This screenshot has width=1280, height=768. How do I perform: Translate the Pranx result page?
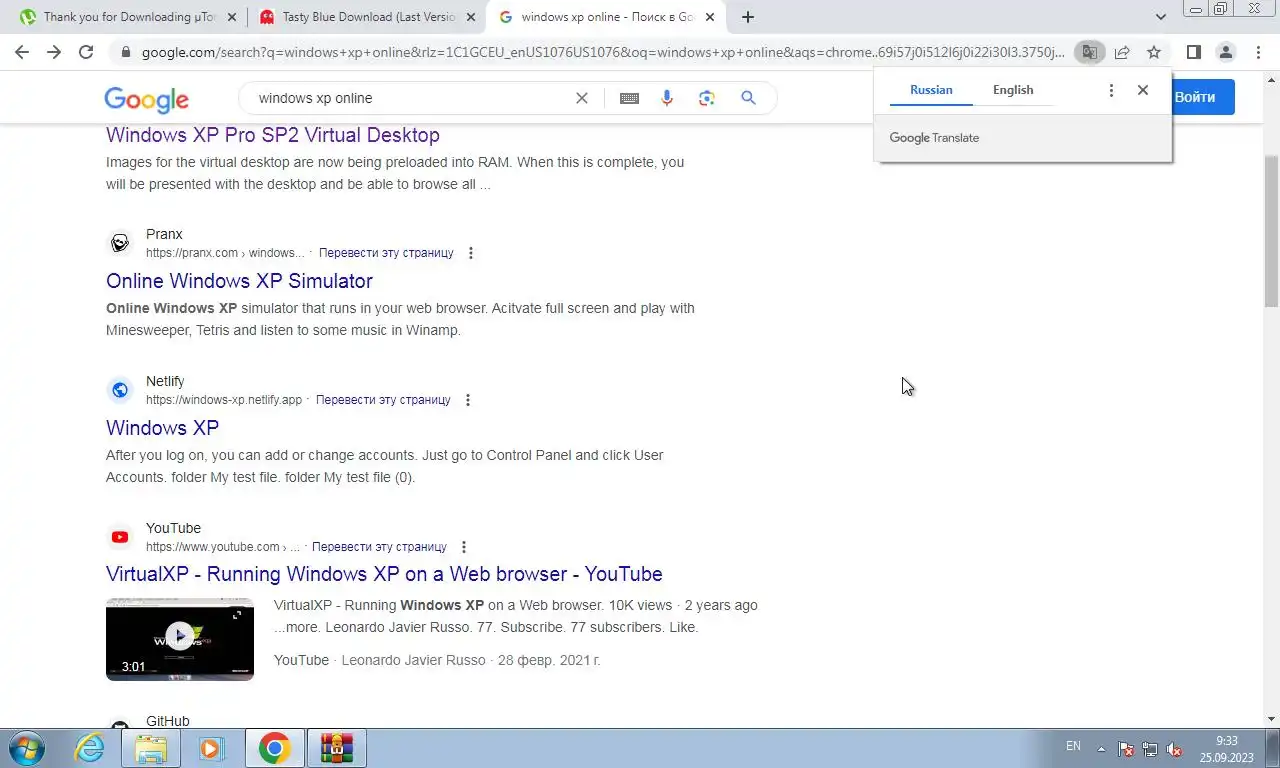[x=386, y=253]
